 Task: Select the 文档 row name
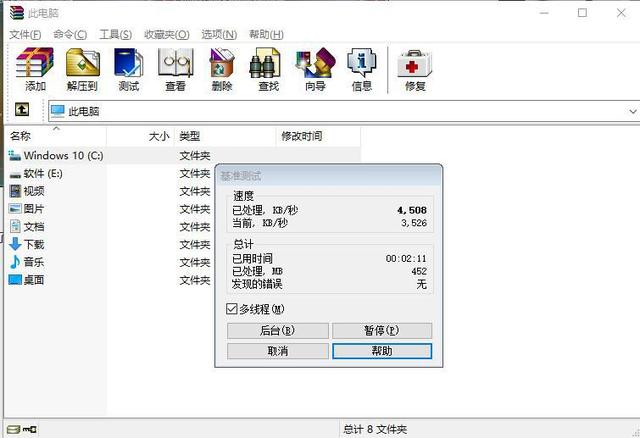[x=34, y=227]
